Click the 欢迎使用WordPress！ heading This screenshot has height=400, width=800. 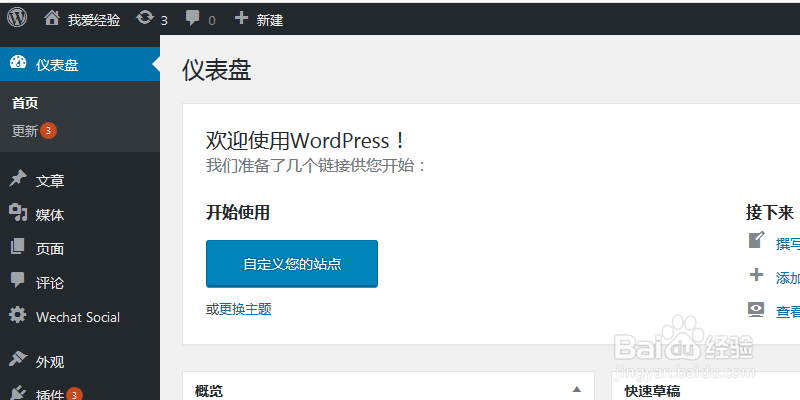click(306, 141)
